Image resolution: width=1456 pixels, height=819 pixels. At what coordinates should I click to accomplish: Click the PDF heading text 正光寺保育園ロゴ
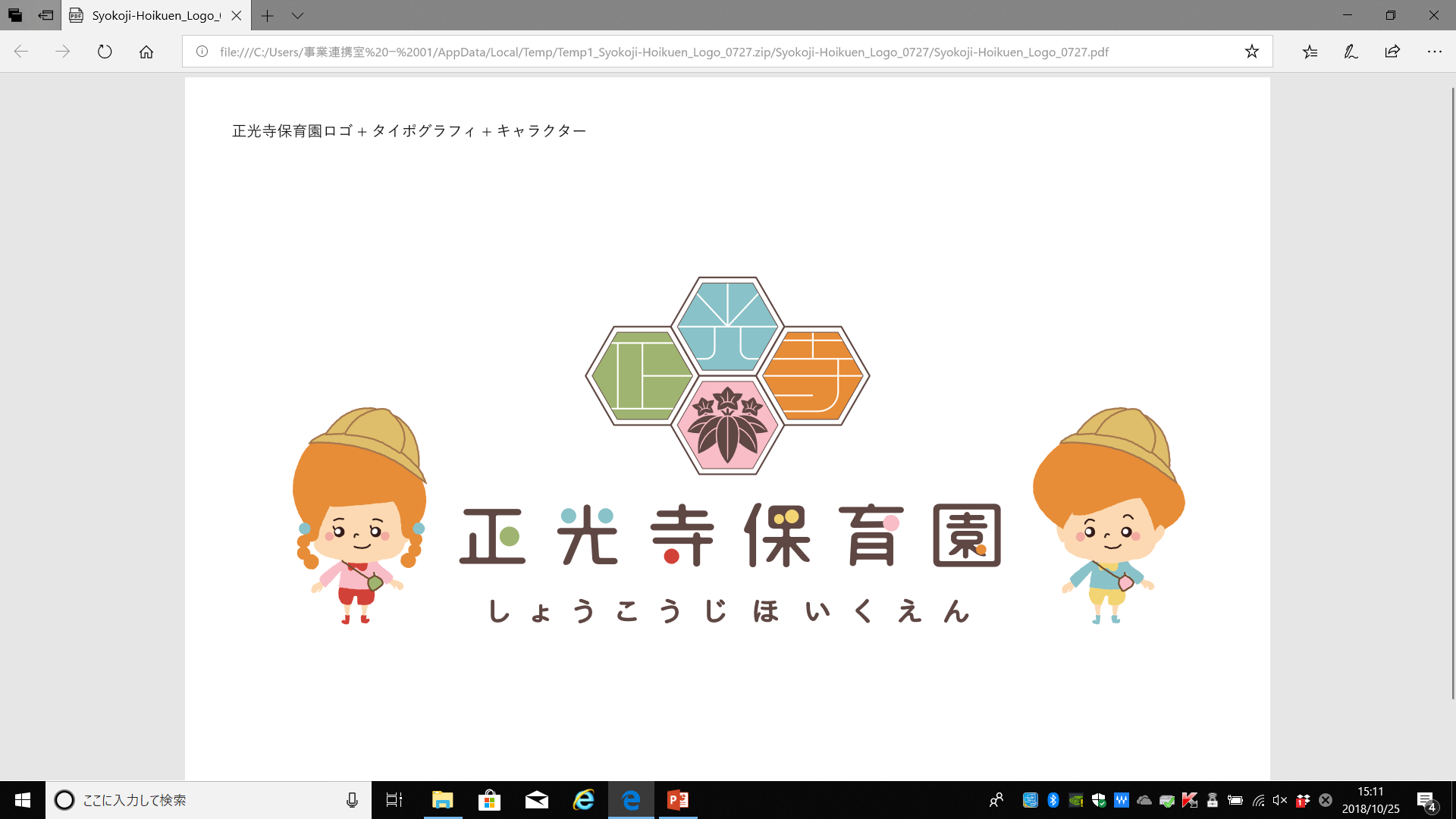coord(292,131)
